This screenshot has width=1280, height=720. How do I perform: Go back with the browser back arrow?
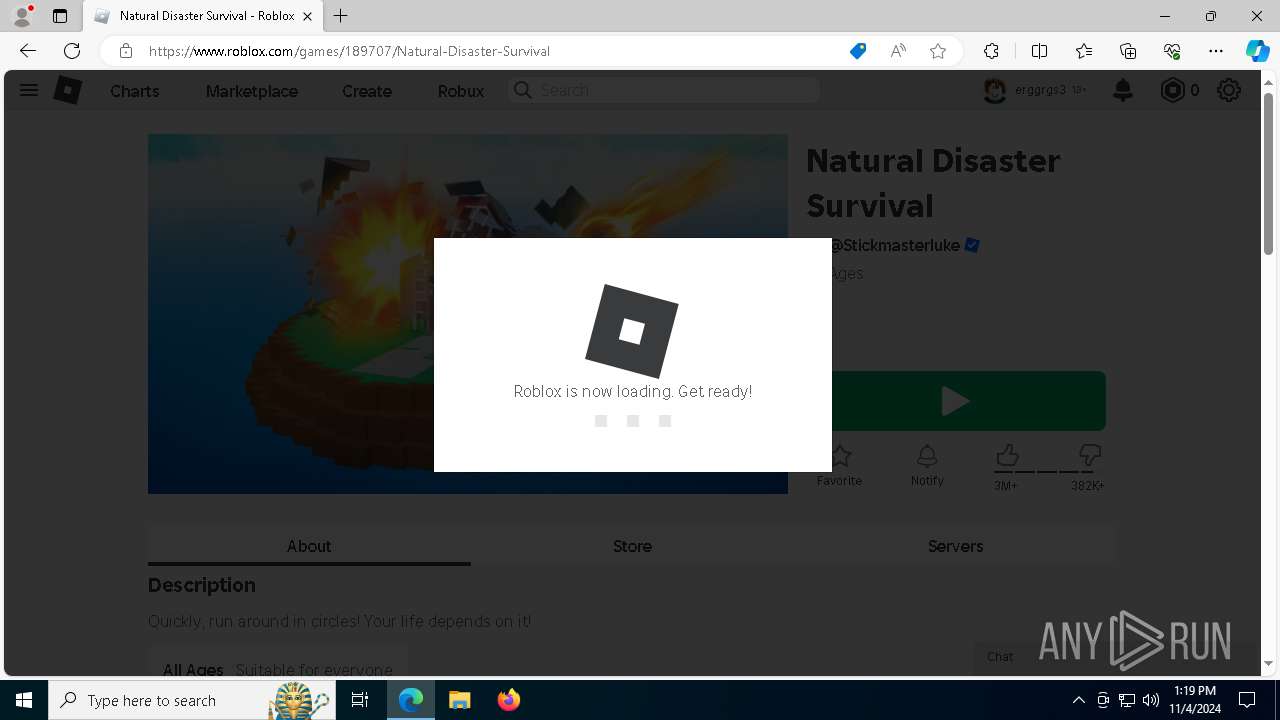click(x=28, y=51)
